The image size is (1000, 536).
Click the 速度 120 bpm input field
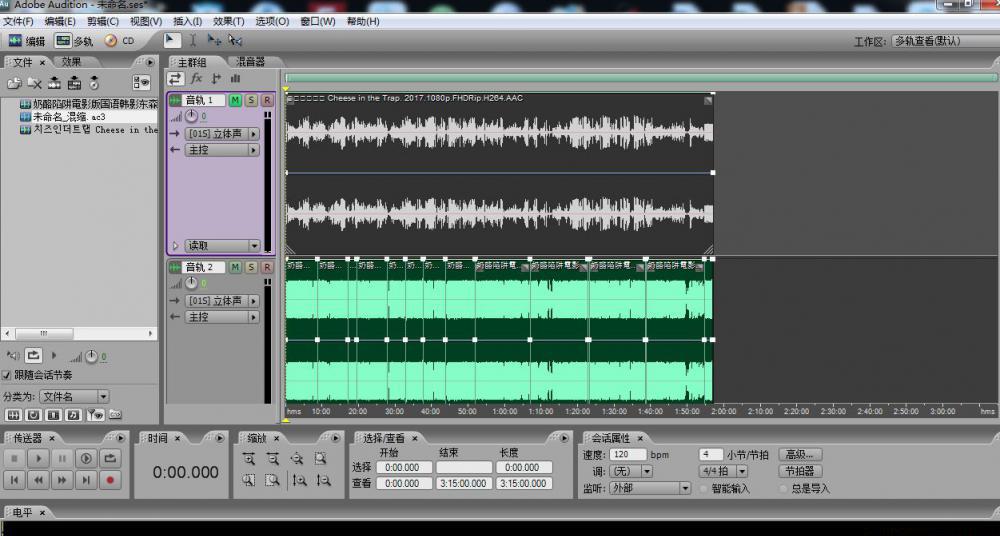(x=628, y=455)
